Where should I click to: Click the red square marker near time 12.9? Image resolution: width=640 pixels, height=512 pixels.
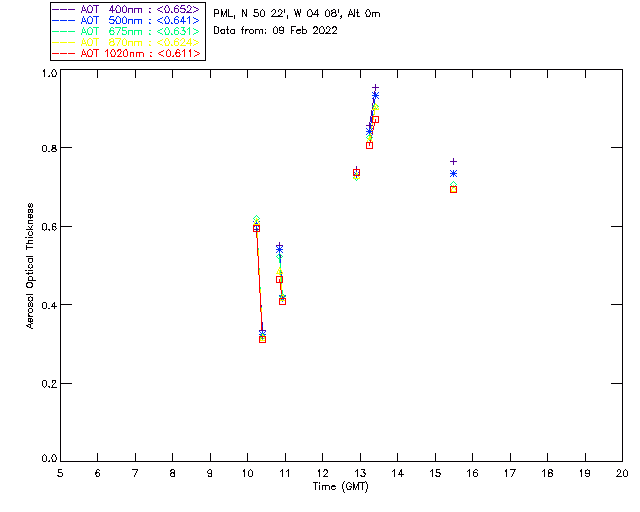point(356,173)
